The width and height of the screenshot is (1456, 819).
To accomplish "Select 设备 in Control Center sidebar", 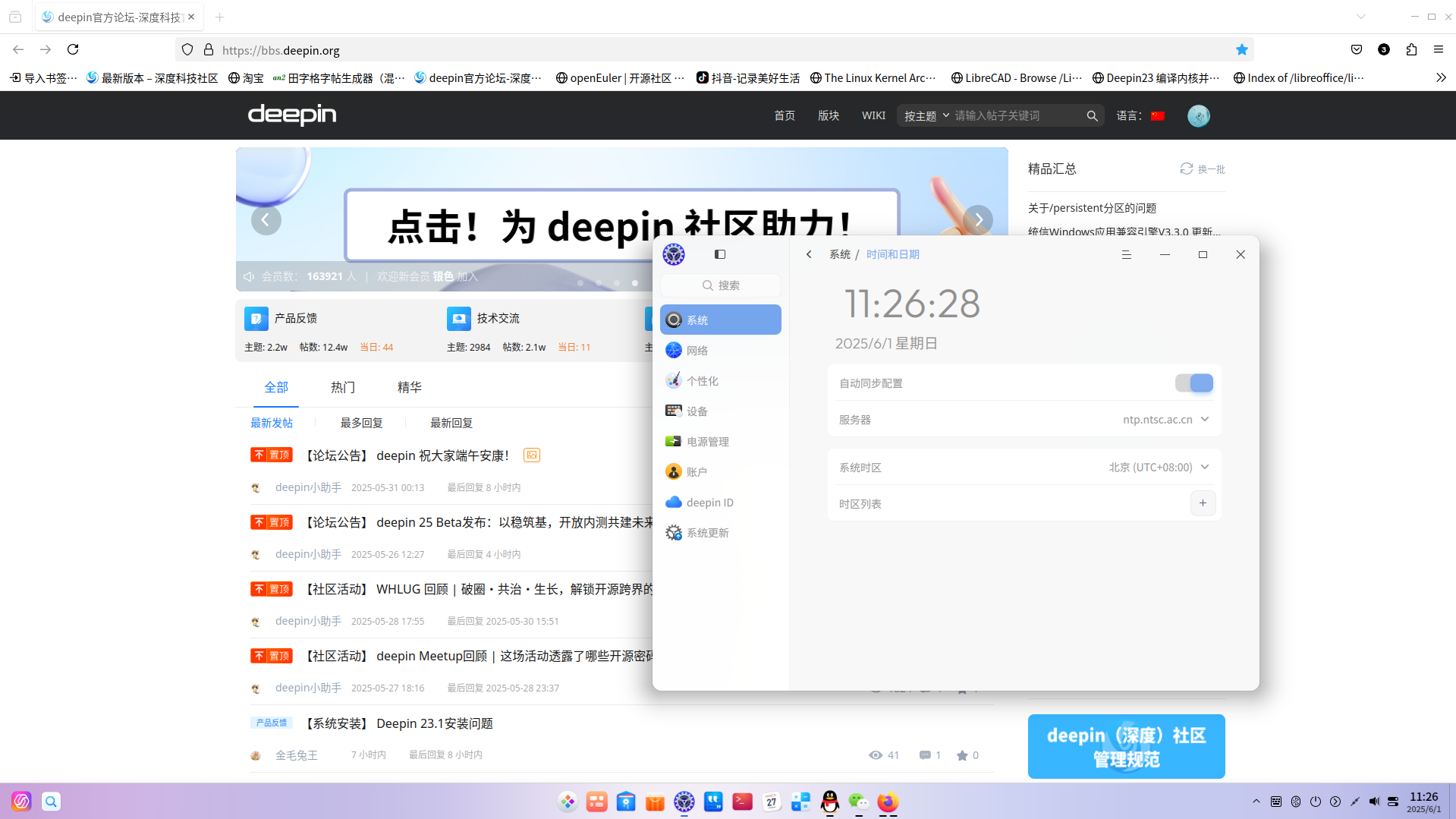I will pyautogui.click(x=721, y=411).
